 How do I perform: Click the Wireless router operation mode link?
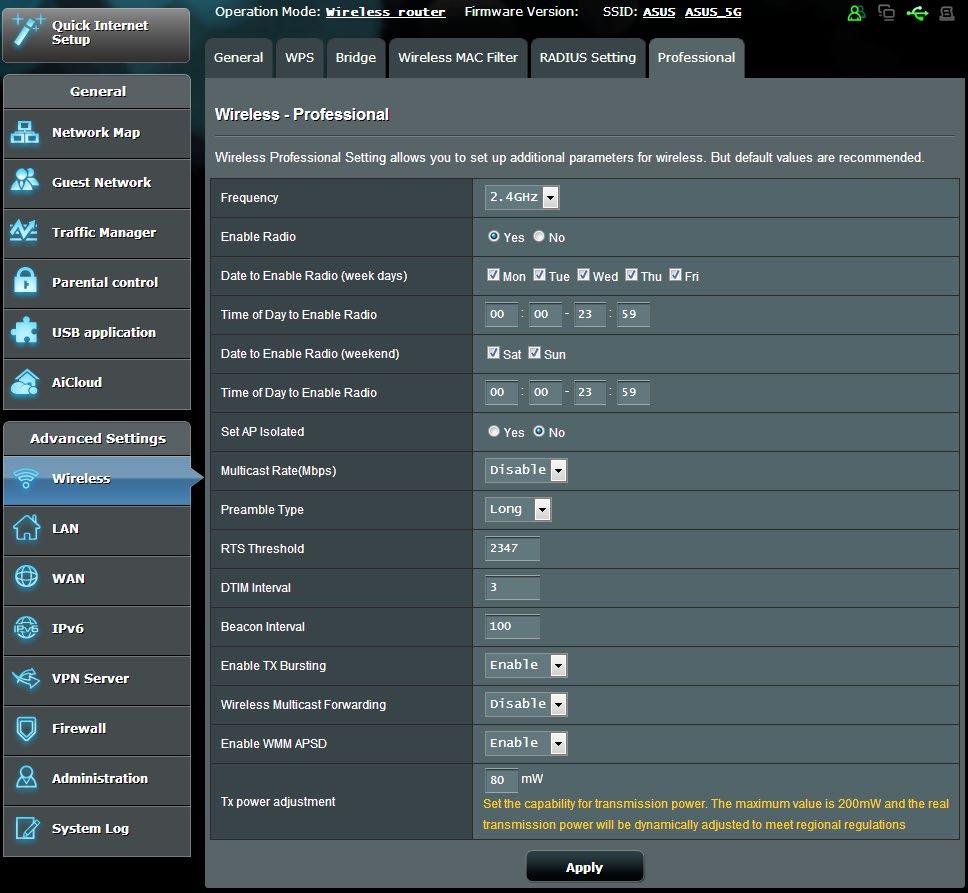pos(385,12)
